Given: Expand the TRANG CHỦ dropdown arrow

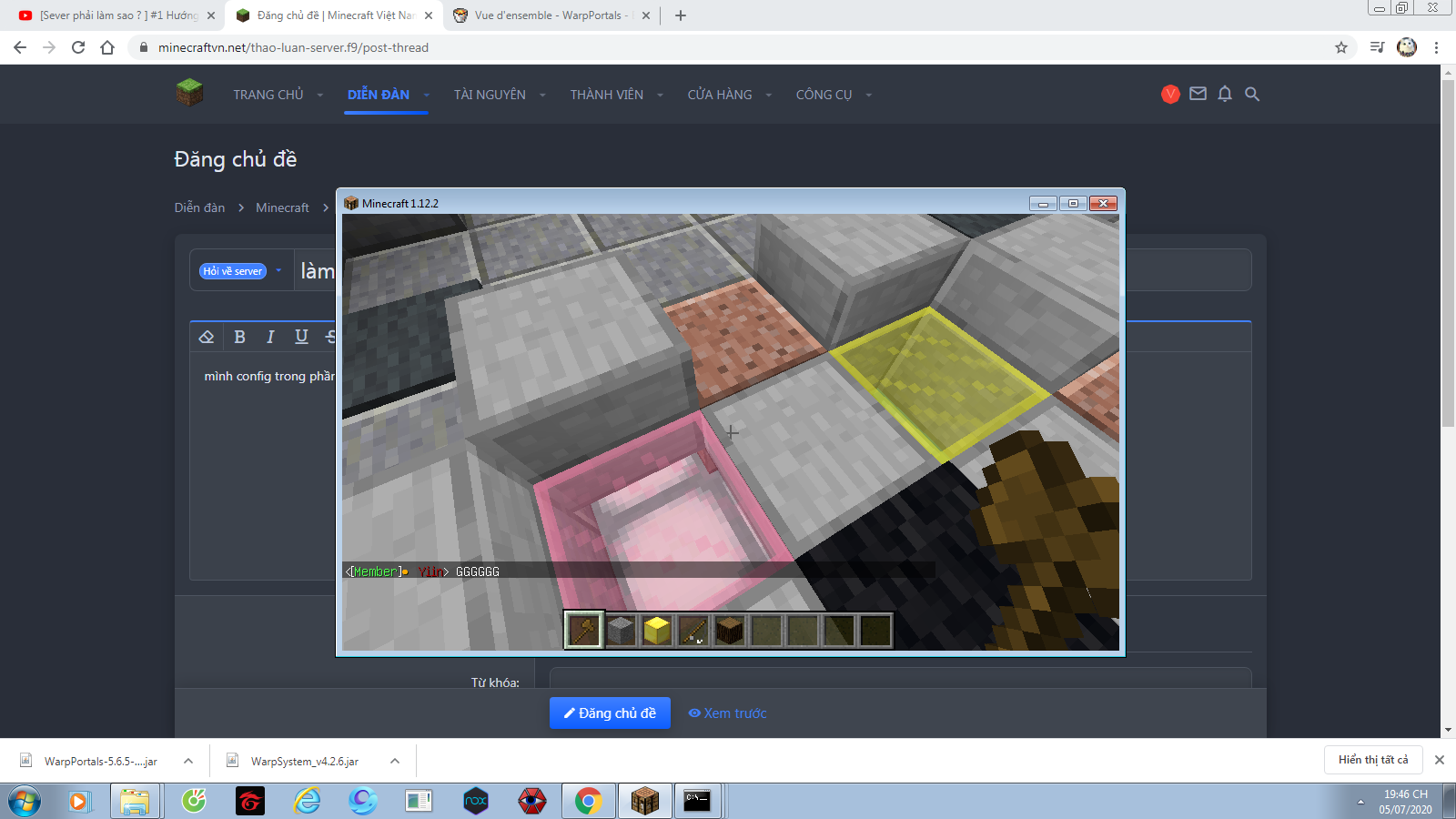Looking at the screenshot, I should [320, 95].
